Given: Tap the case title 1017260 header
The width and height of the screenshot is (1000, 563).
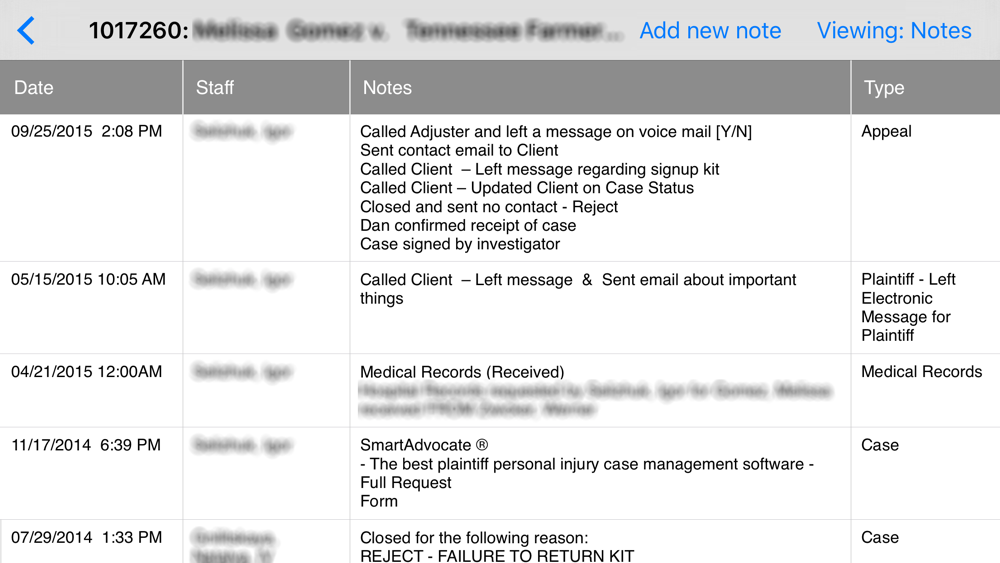Looking at the screenshot, I should 355,31.
